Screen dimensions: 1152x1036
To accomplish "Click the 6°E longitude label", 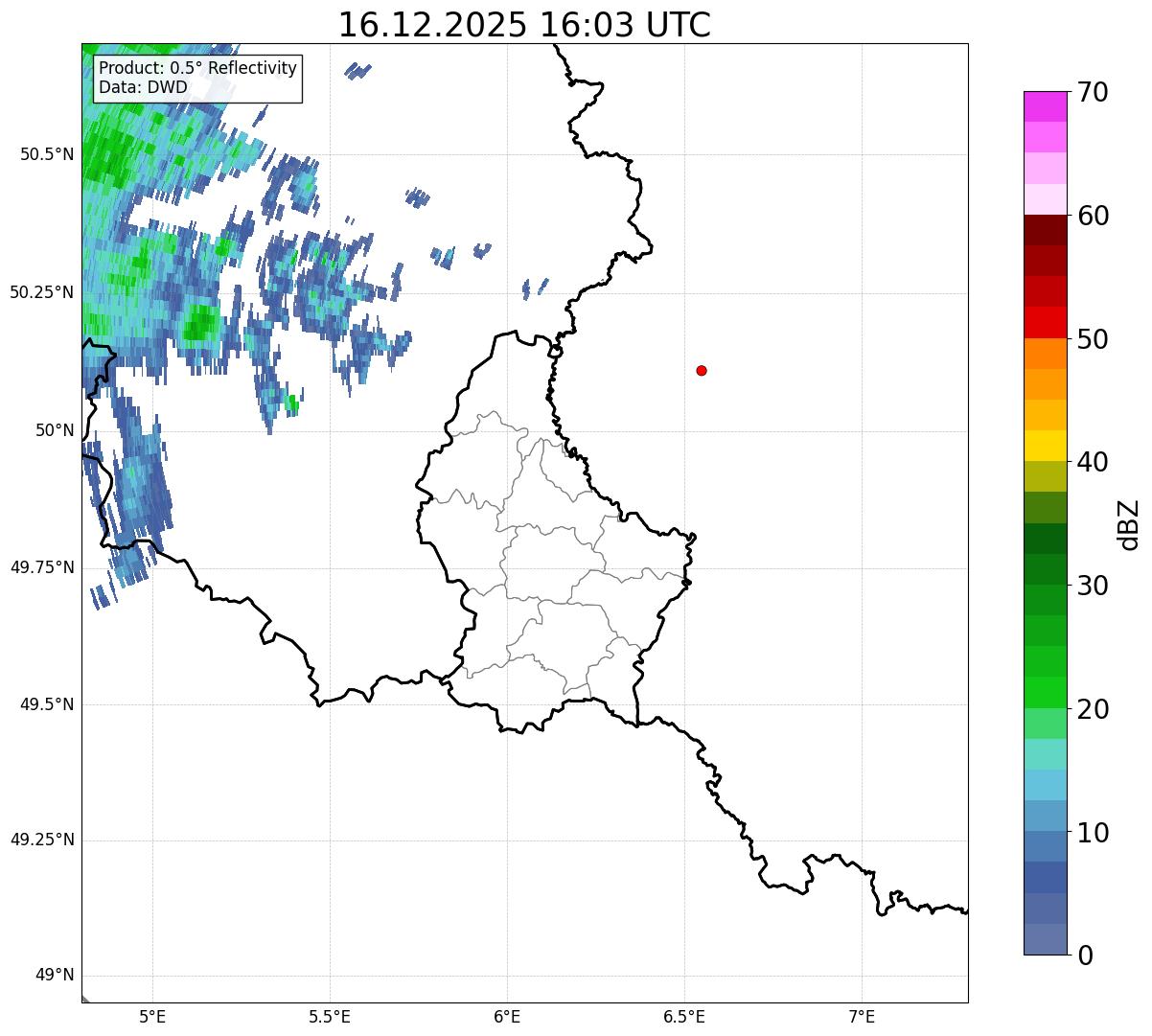I will pyautogui.click(x=507, y=1017).
